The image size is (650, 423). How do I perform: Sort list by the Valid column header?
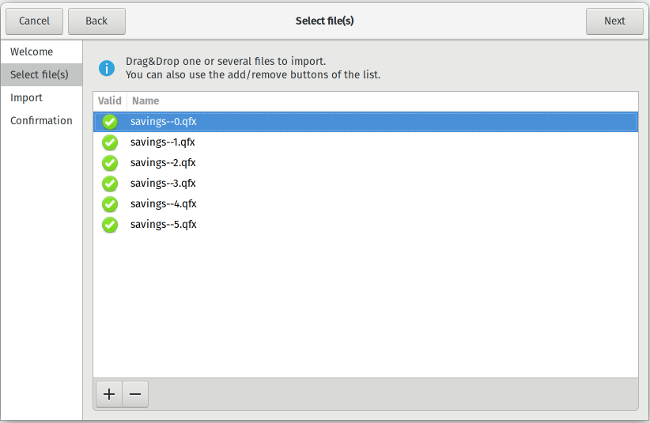(x=110, y=101)
